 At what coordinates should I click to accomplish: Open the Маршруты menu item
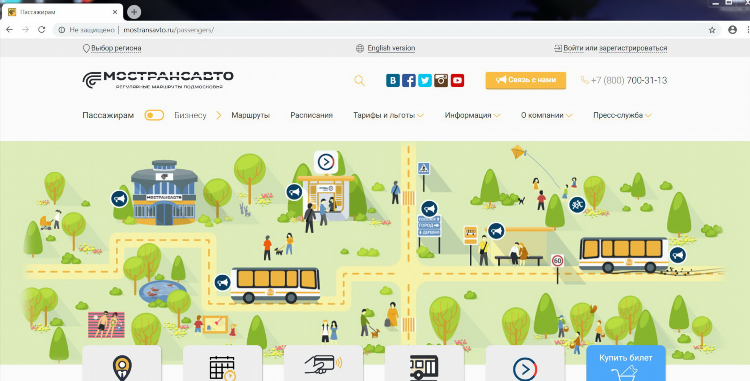(251, 115)
